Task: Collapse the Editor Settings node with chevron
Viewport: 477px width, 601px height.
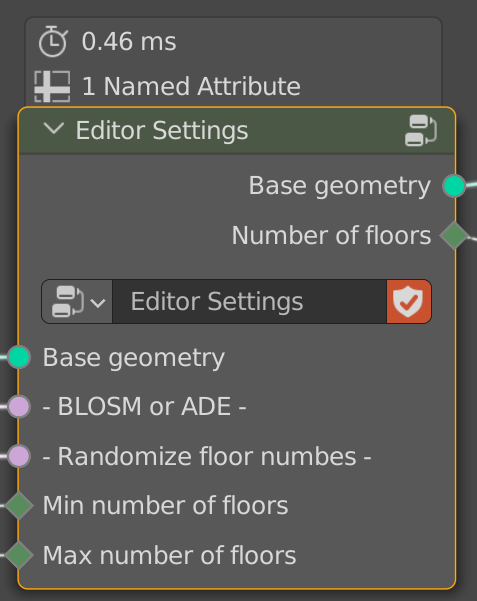Action: pyautogui.click(x=54, y=128)
